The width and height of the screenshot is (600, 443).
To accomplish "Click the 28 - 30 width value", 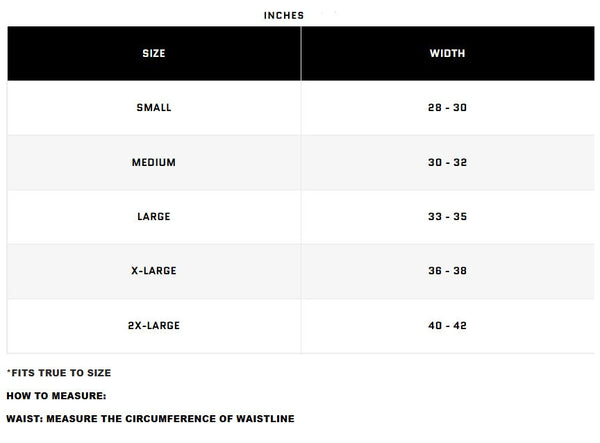I will click(447, 108).
